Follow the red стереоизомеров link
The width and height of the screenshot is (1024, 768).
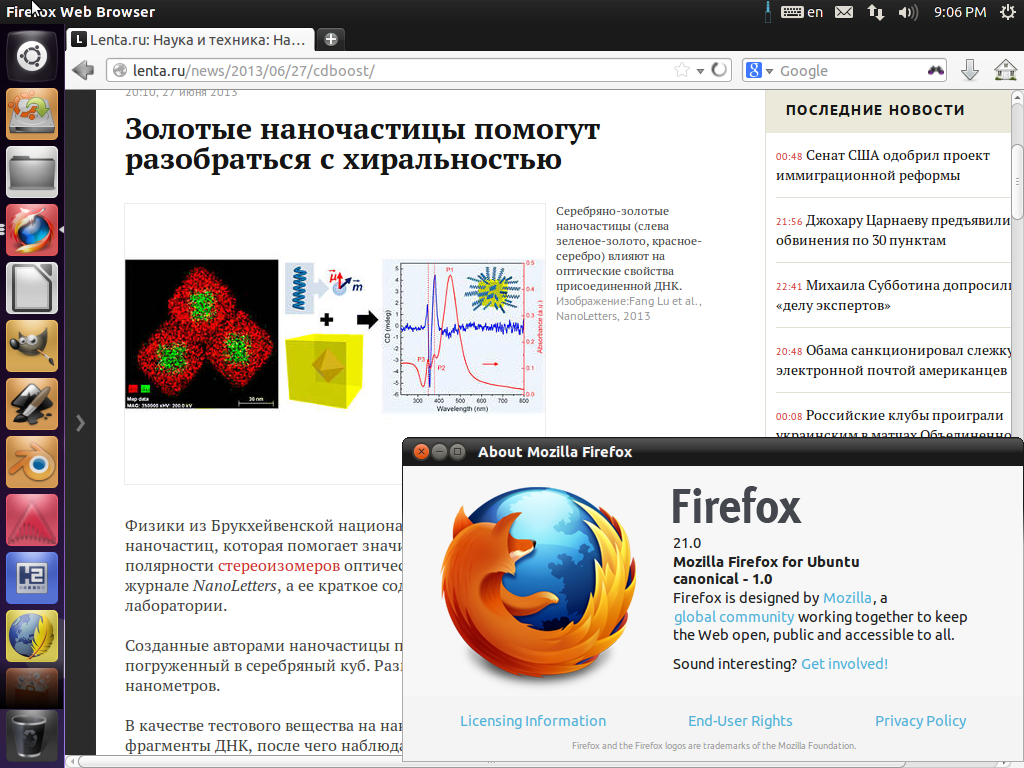pos(279,566)
